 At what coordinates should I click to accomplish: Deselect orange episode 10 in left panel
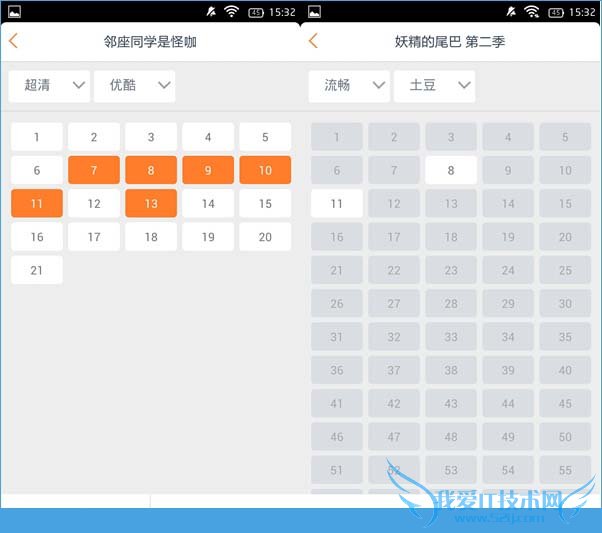pos(265,170)
